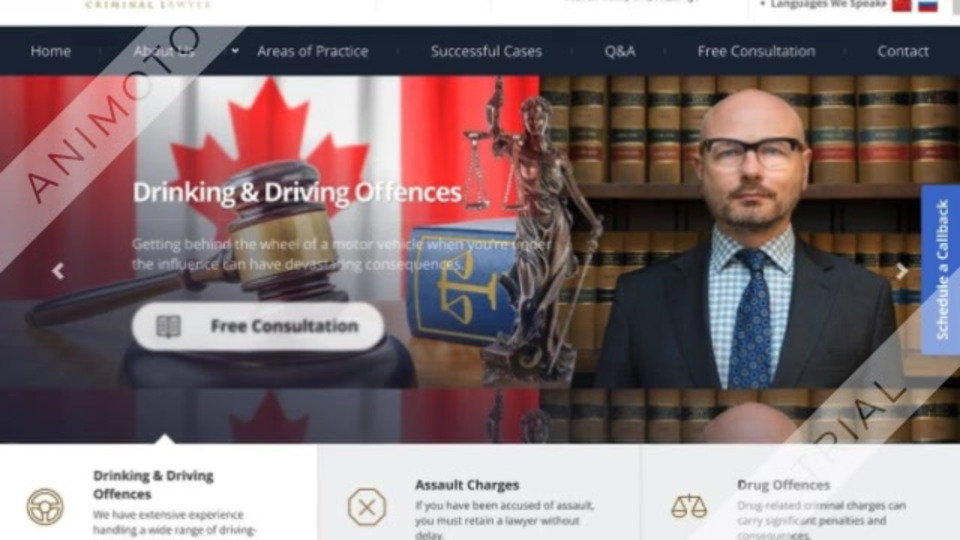The height and width of the screenshot is (540, 960).
Task: Click the steering wheel icon
Action: pyautogui.click(x=45, y=507)
